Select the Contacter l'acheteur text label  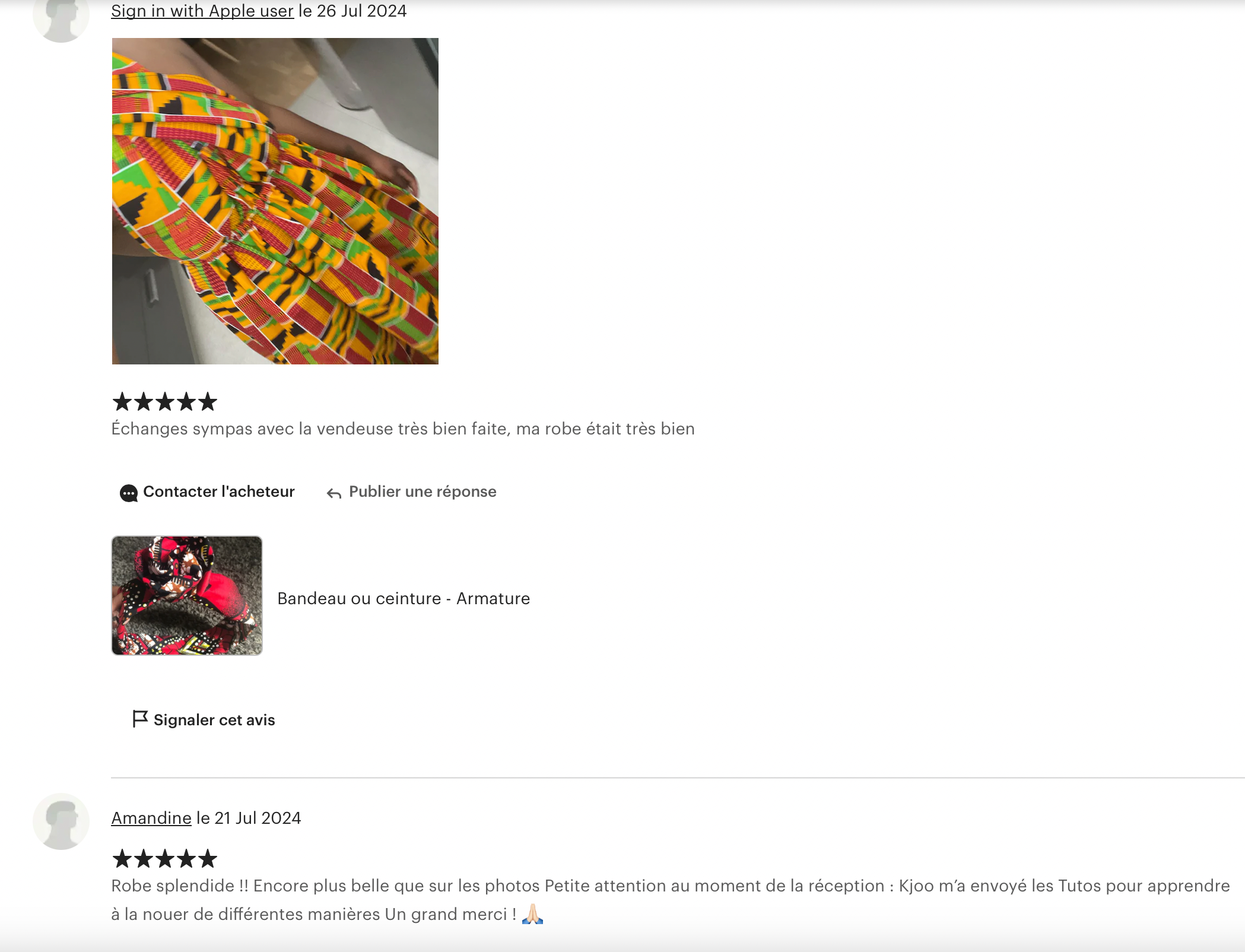pos(219,491)
